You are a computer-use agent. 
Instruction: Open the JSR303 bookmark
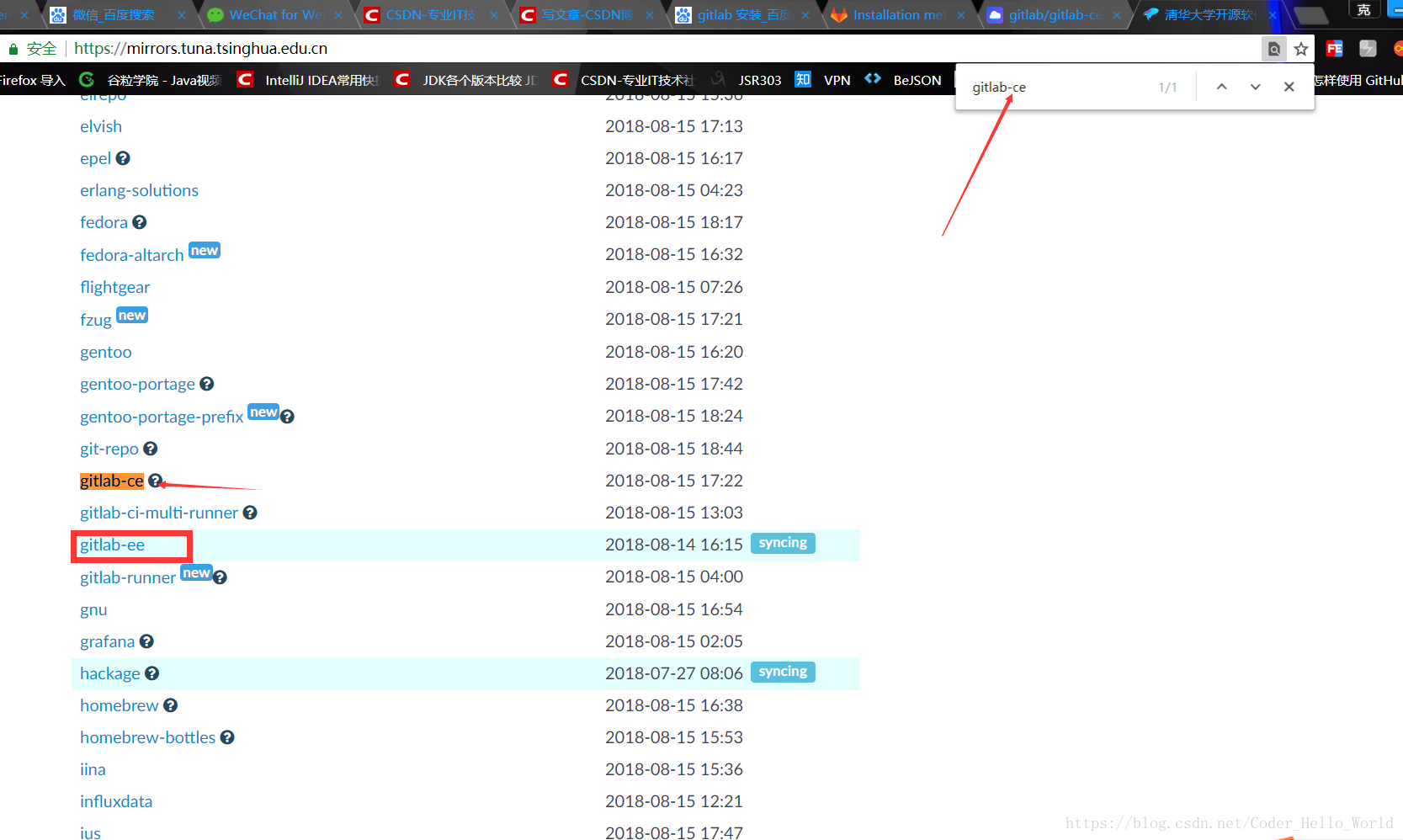pos(747,80)
